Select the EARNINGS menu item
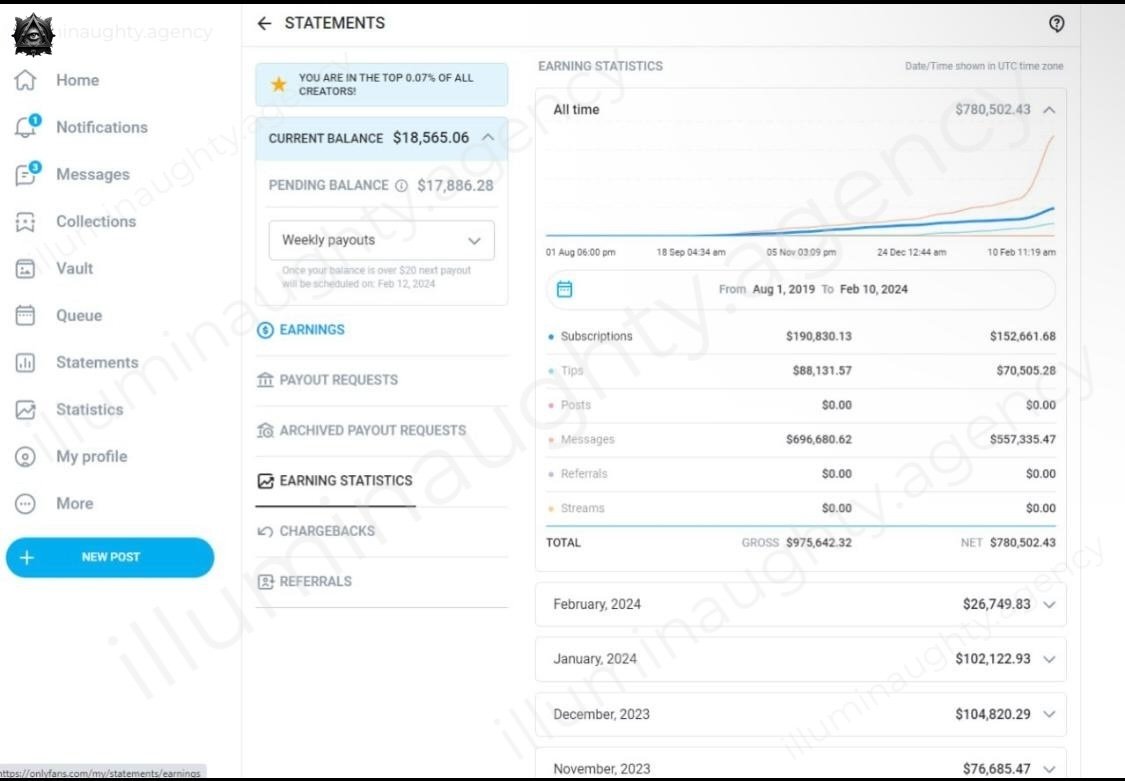The width and height of the screenshot is (1125, 781). point(312,330)
